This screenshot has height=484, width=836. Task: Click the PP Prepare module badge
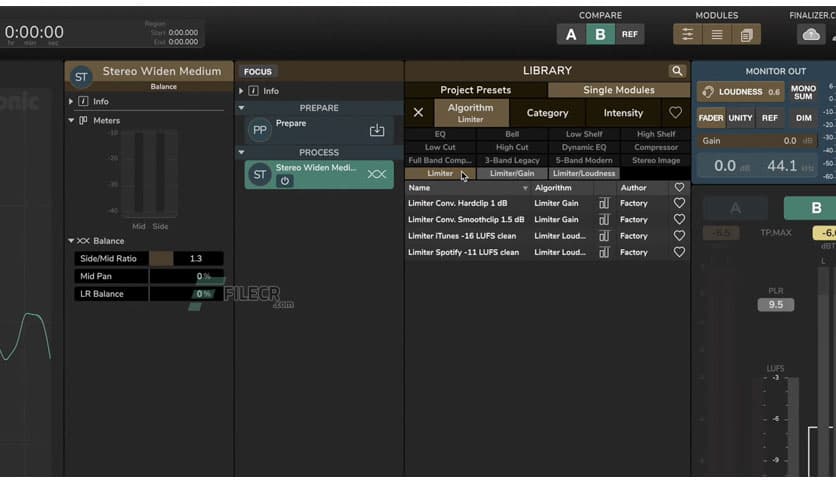pyautogui.click(x=260, y=130)
